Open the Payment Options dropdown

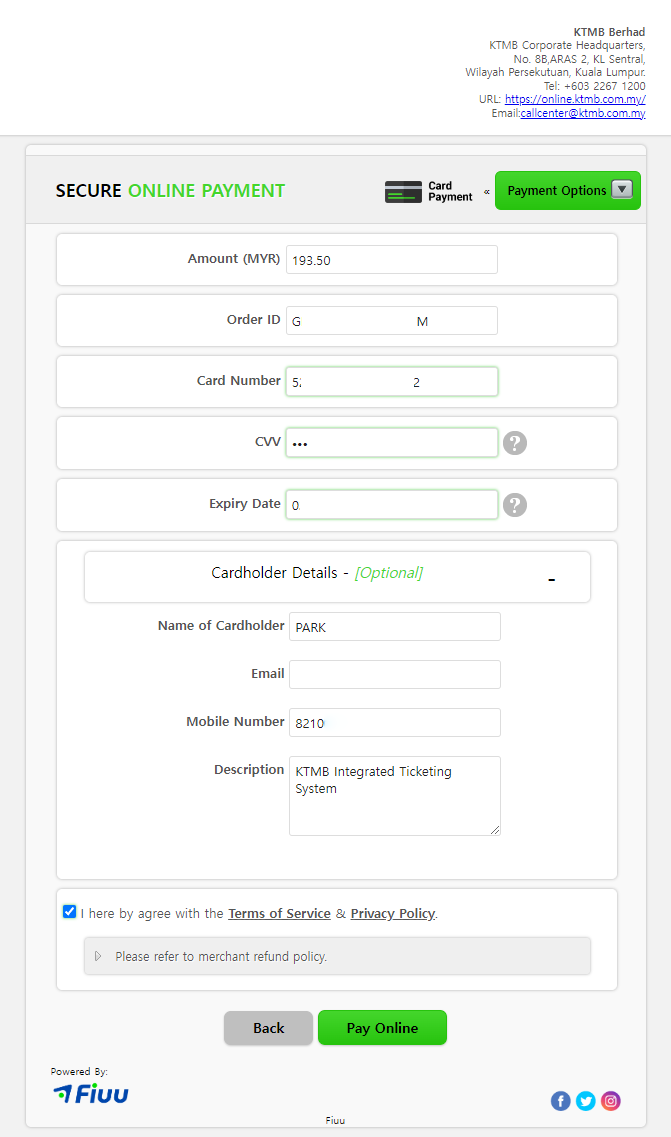click(568, 191)
